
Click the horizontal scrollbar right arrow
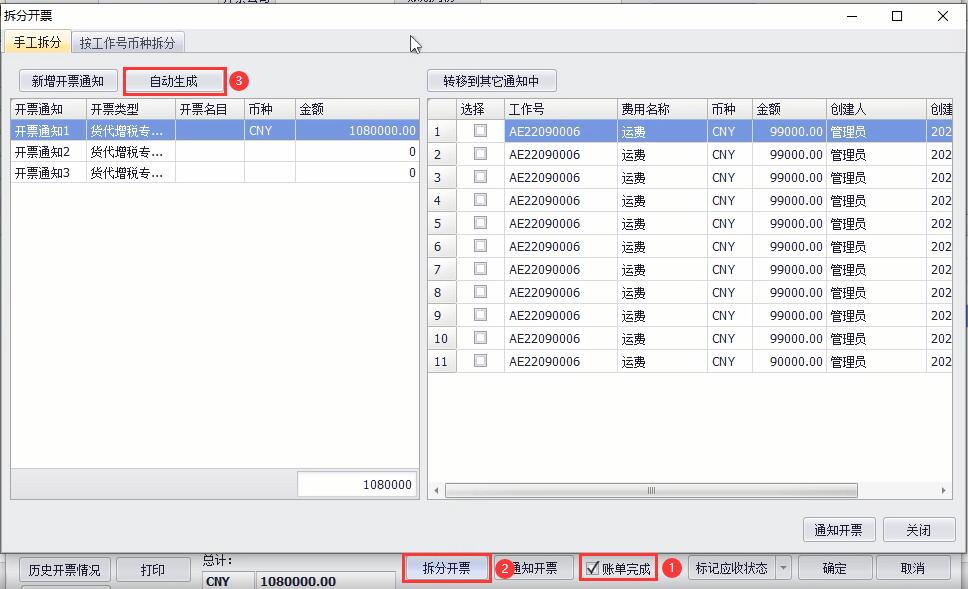tap(945, 491)
